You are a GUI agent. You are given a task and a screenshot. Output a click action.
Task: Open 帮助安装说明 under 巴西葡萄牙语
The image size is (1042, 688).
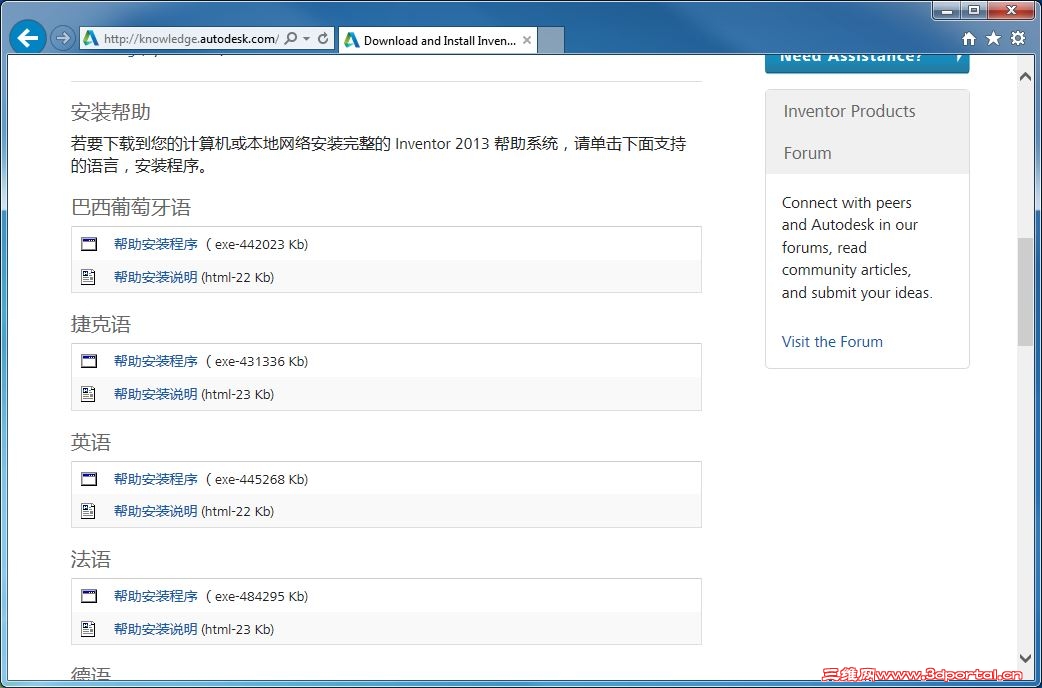pyautogui.click(x=156, y=277)
